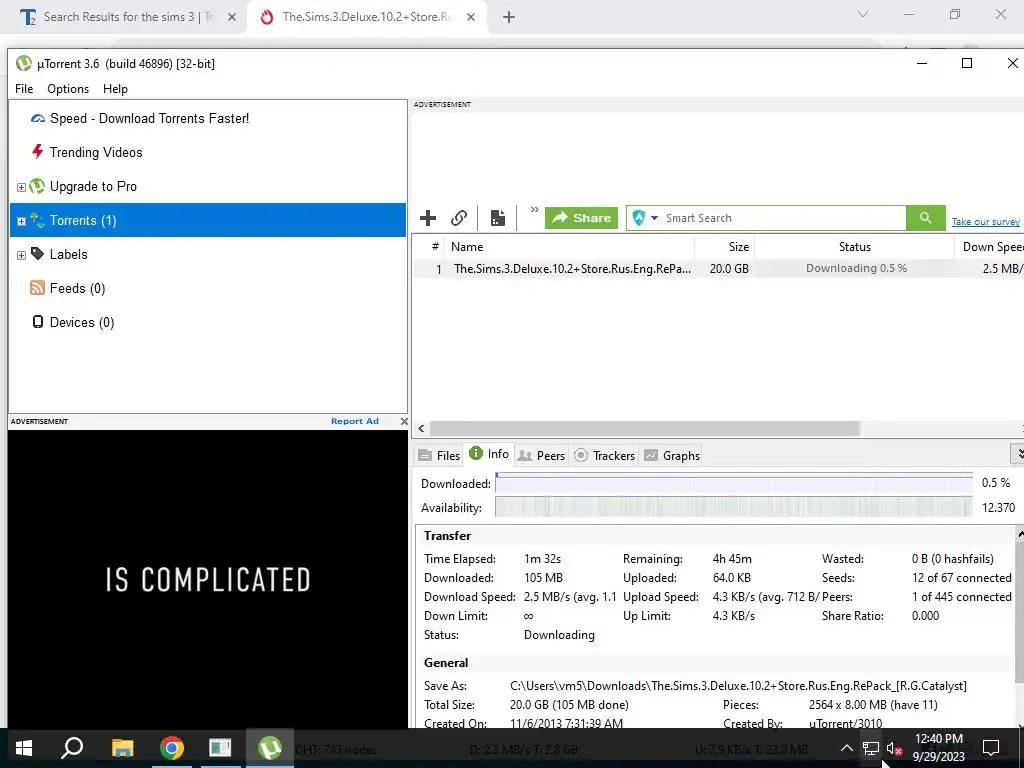Open the browser tab search chevron
The height and width of the screenshot is (768, 1024).
862,14
